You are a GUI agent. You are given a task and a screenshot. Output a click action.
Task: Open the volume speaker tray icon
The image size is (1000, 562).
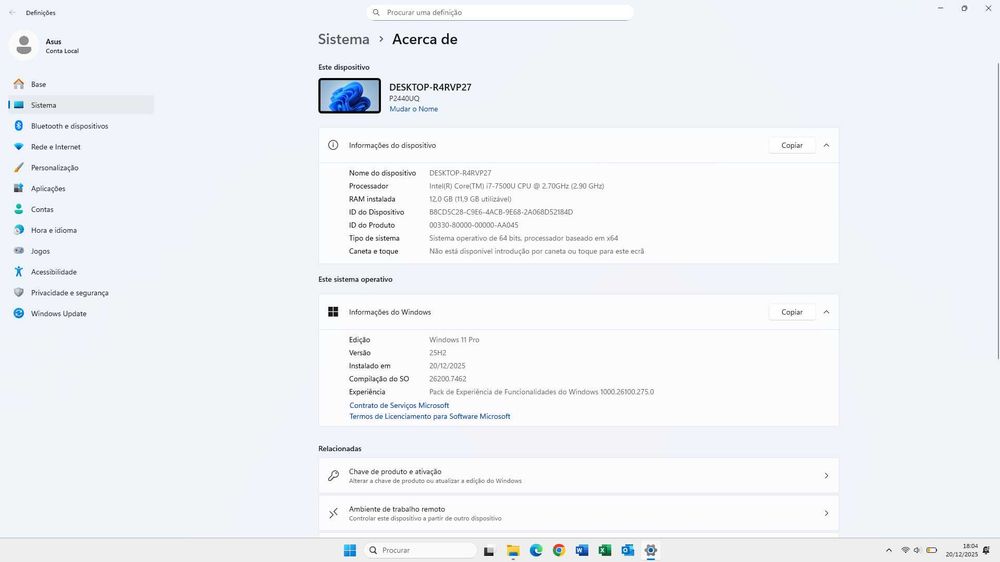[917, 550]
